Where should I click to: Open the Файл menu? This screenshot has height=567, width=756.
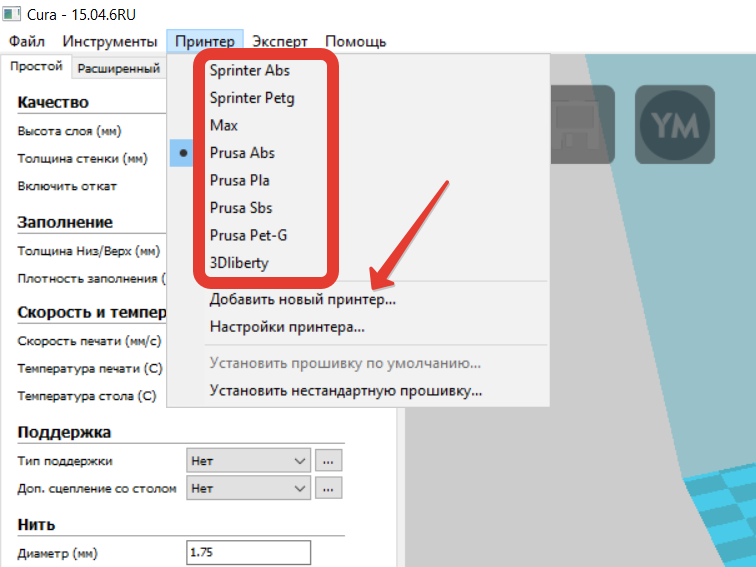(x=27, y=41)
